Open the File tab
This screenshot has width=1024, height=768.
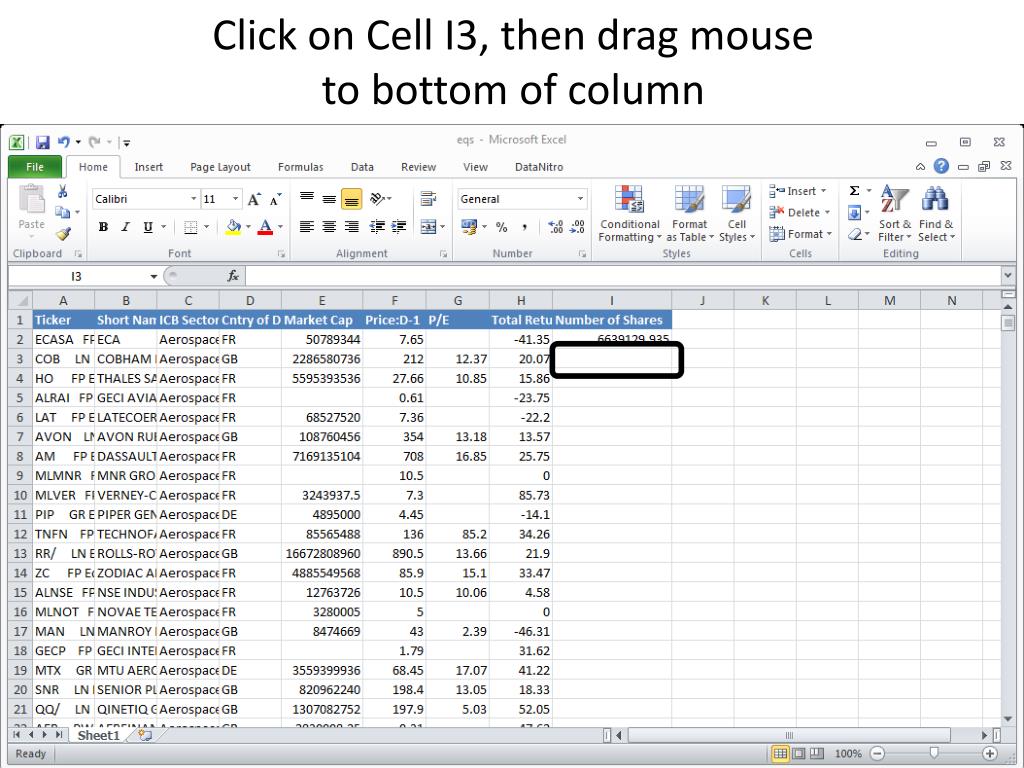pos(35,167)
